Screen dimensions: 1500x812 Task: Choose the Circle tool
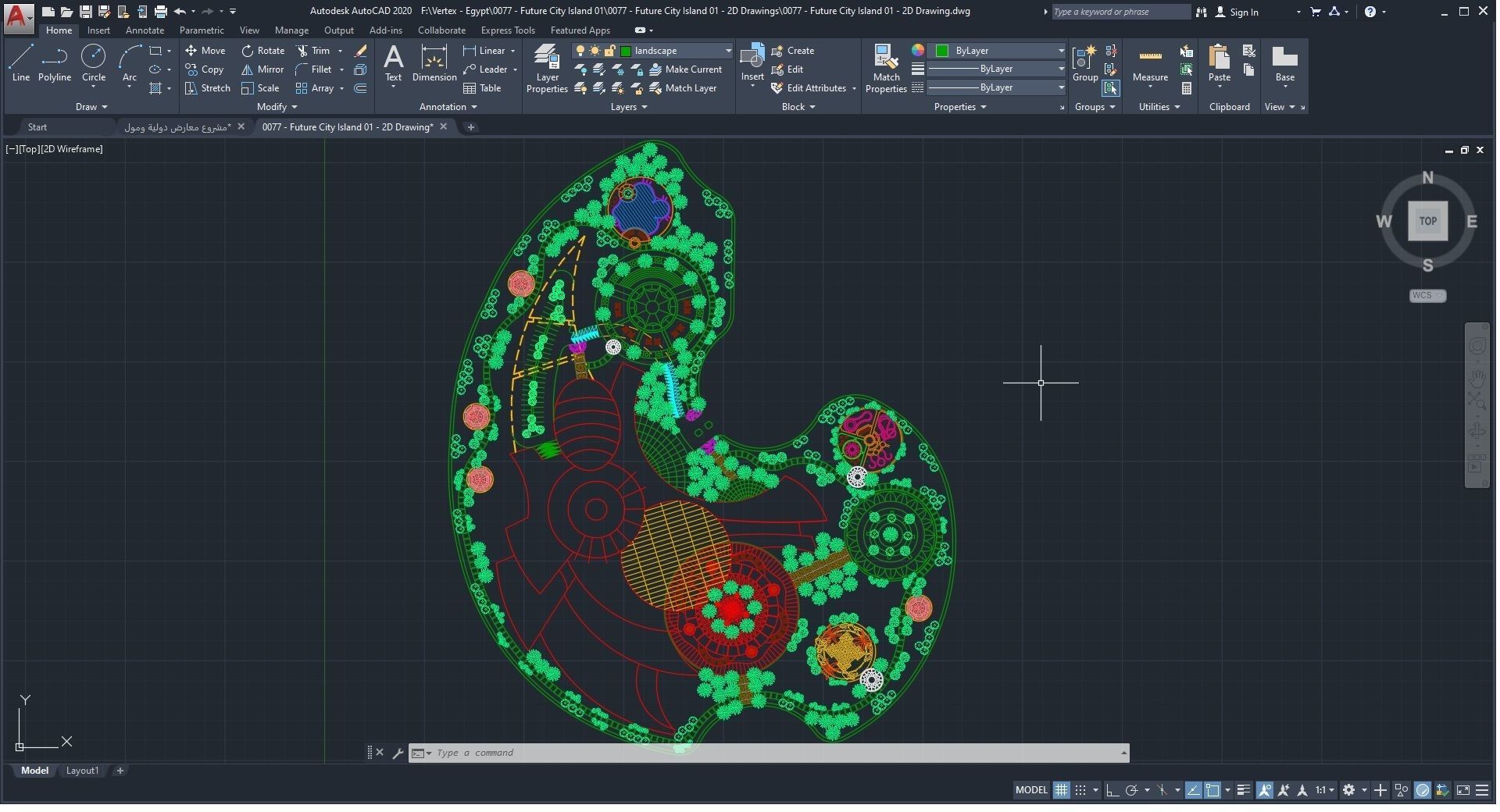click(x=94, y=63)
